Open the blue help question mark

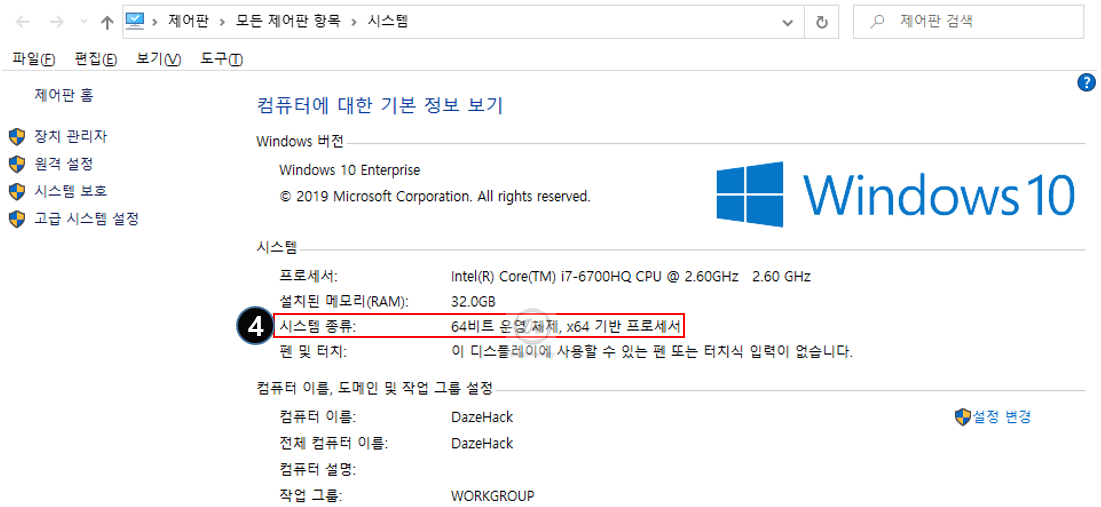pos(1086,82)
